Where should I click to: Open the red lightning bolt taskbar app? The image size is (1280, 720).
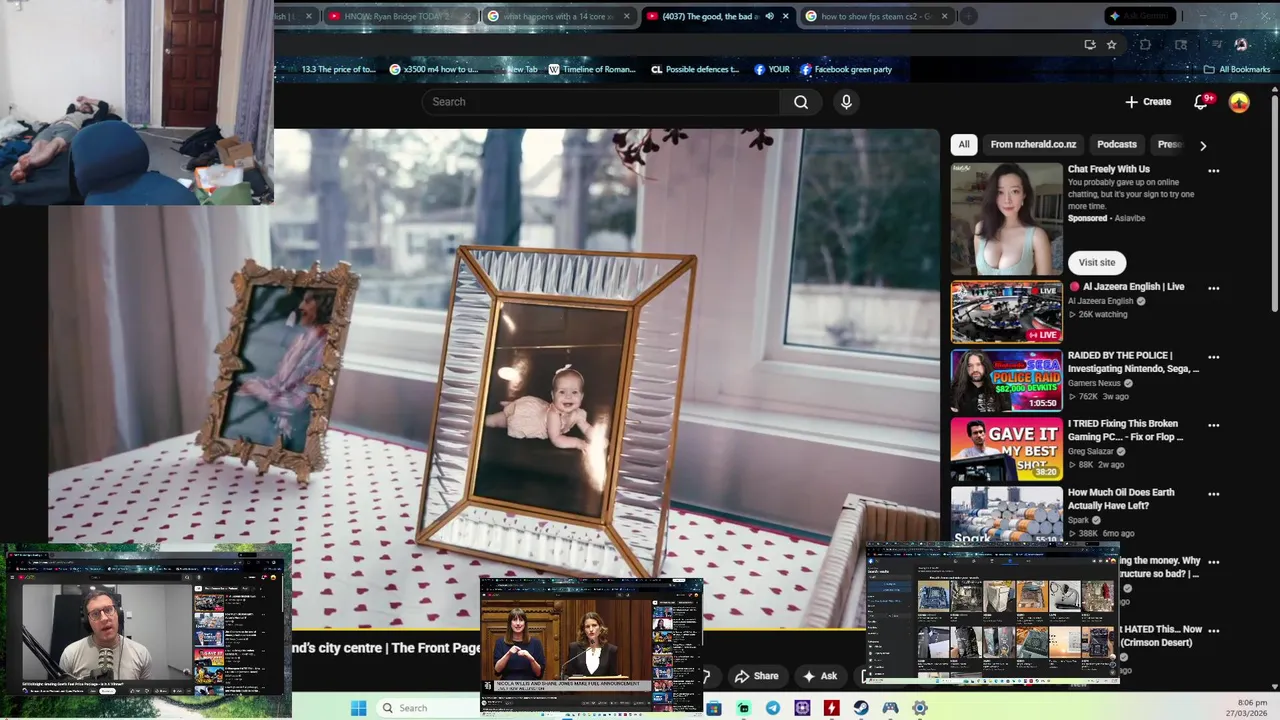[831, 708]
